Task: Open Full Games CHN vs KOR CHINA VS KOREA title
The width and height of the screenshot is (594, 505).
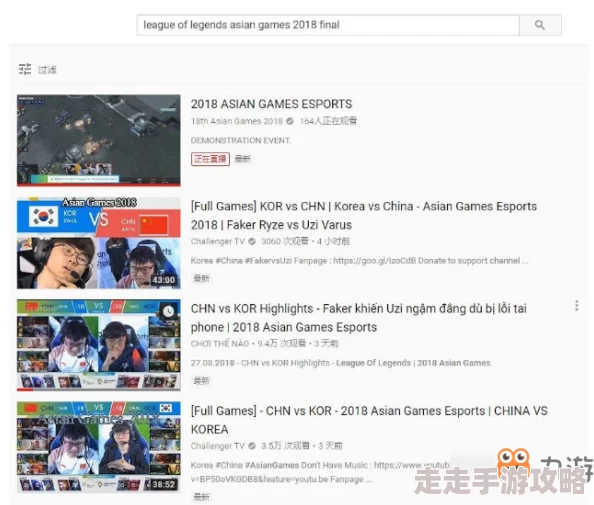Action: [369, 420]
